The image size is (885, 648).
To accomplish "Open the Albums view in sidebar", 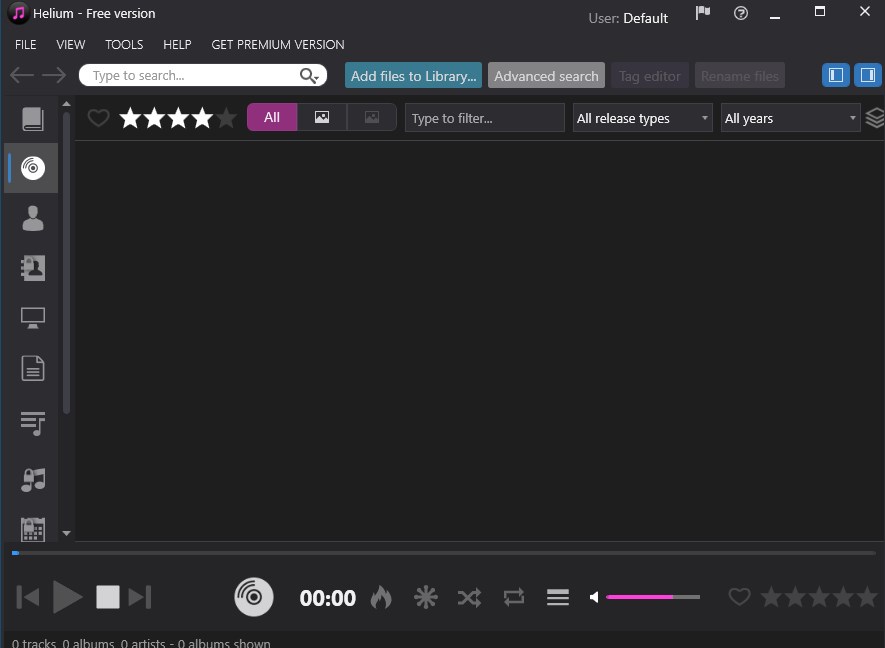I will 33,168.
